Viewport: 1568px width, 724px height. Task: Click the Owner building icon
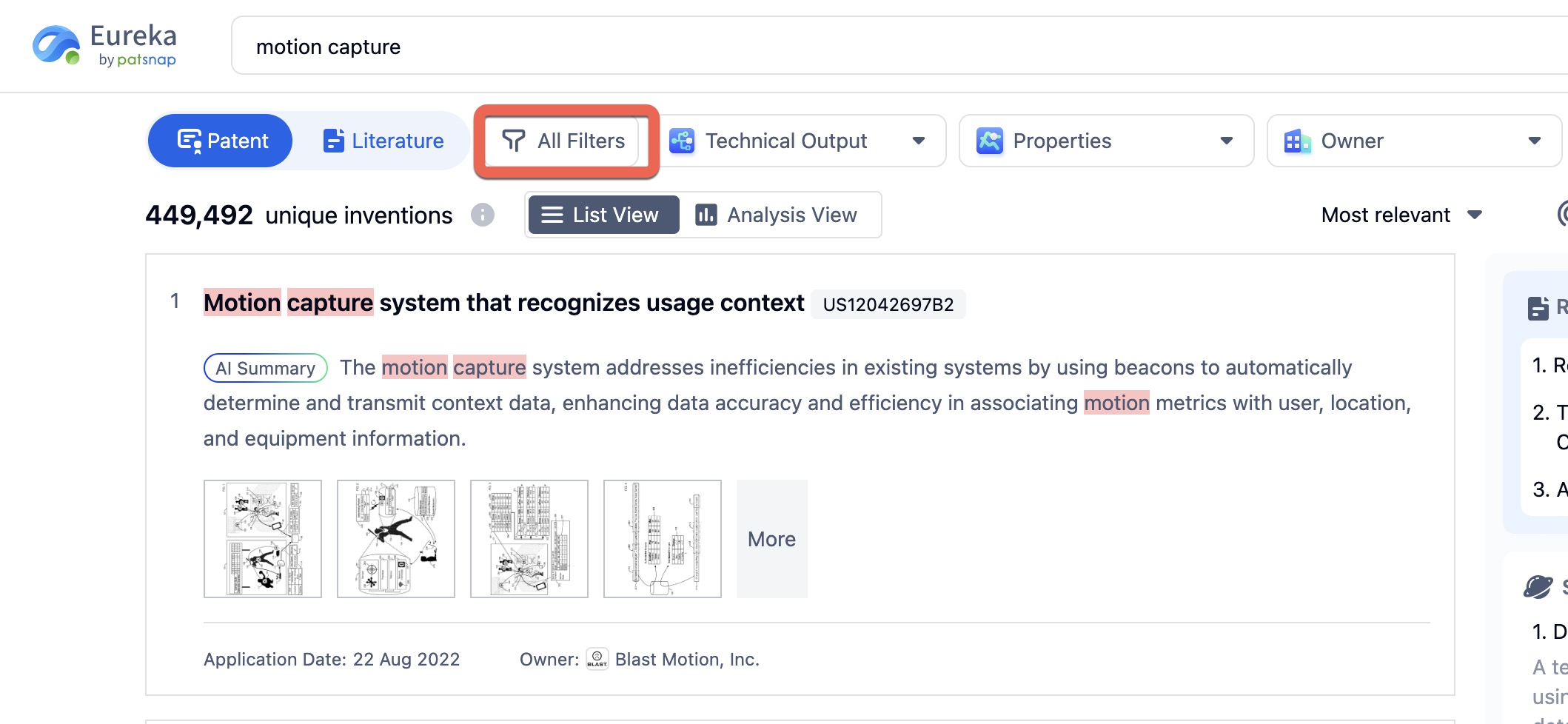pos(1297,141)
